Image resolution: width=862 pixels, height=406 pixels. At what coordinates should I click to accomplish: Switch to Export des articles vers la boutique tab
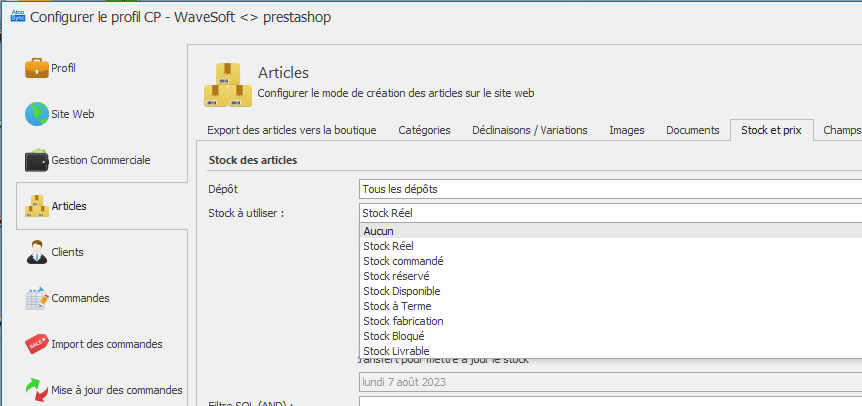tap(291, 130)
